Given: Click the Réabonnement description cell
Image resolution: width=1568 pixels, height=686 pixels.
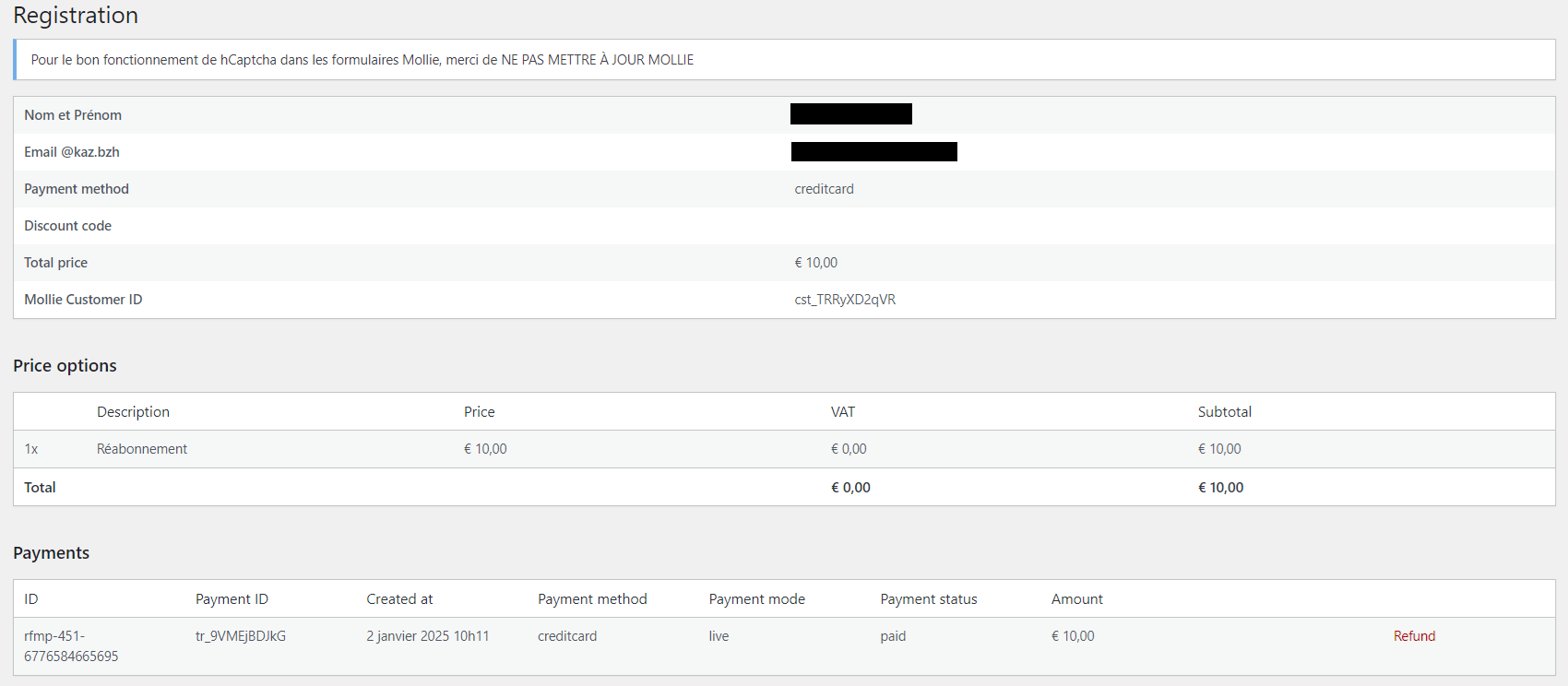Looking at the screenshot, I should 142,449.
